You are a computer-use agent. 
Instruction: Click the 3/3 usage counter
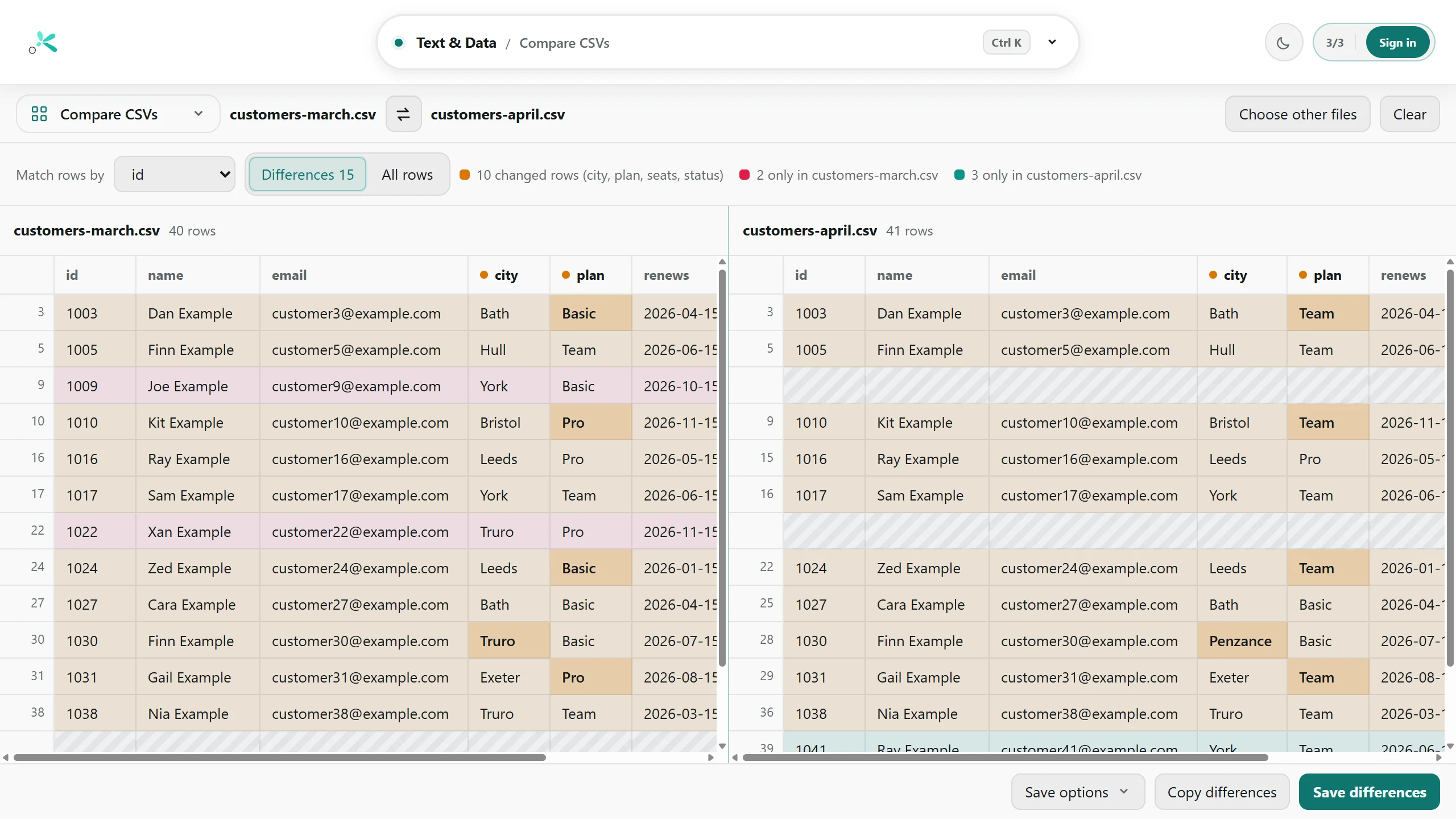[1334, 43]
